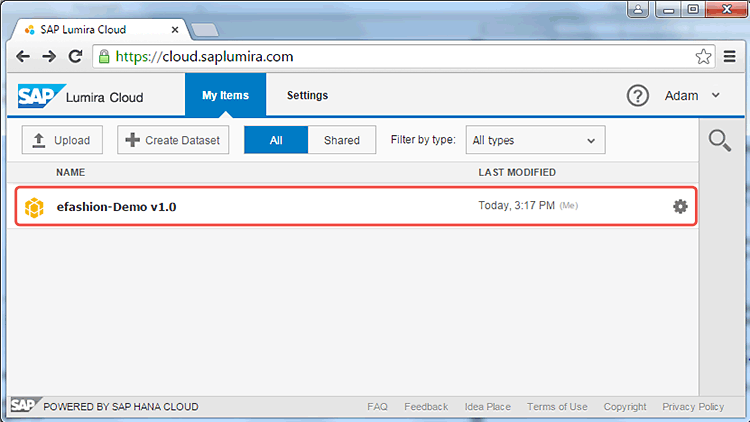Open the Privacy Policy link
750x422 pixels.
(693, 407)
